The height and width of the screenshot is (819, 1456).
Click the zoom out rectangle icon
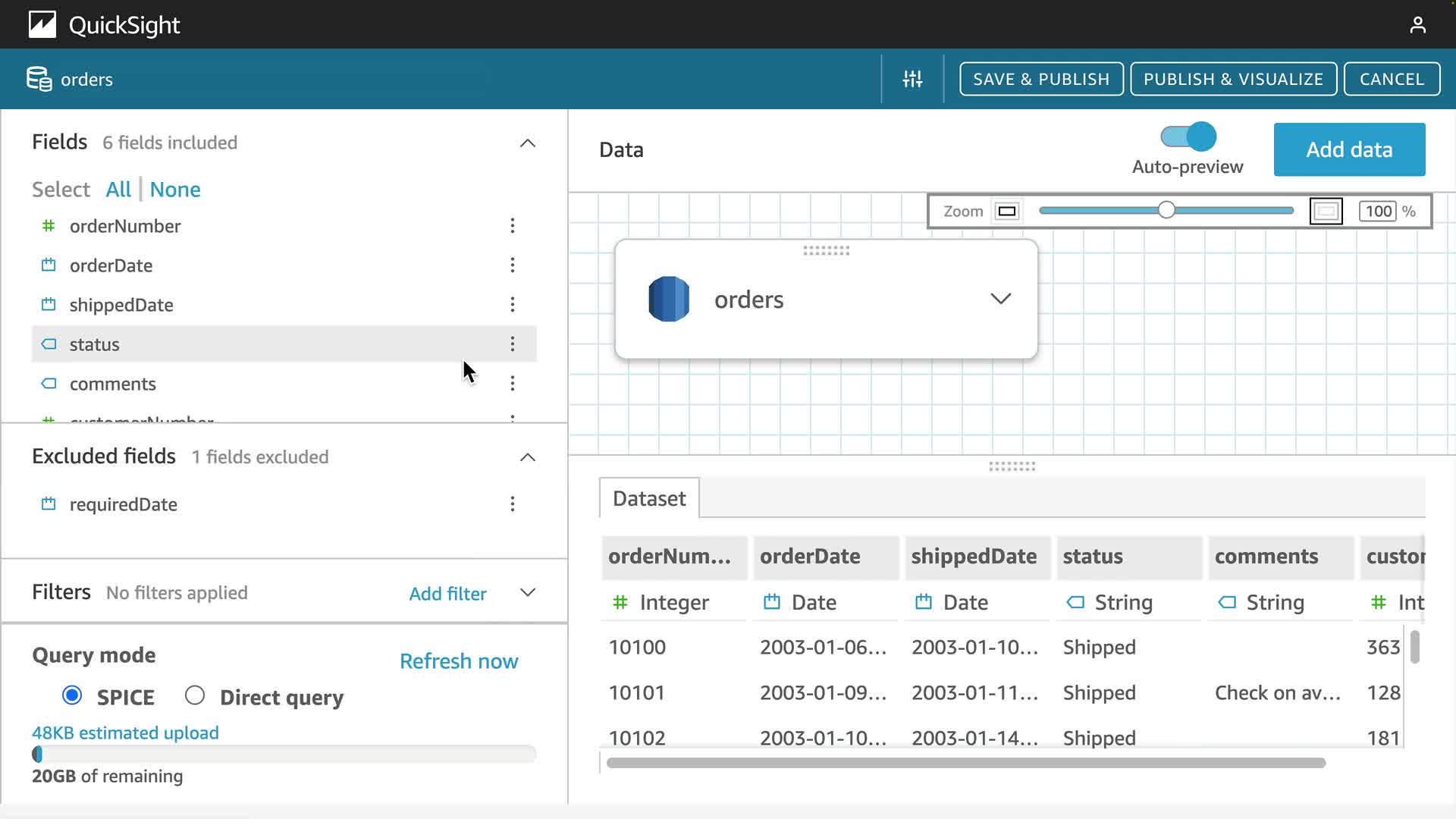(1007, 212)
